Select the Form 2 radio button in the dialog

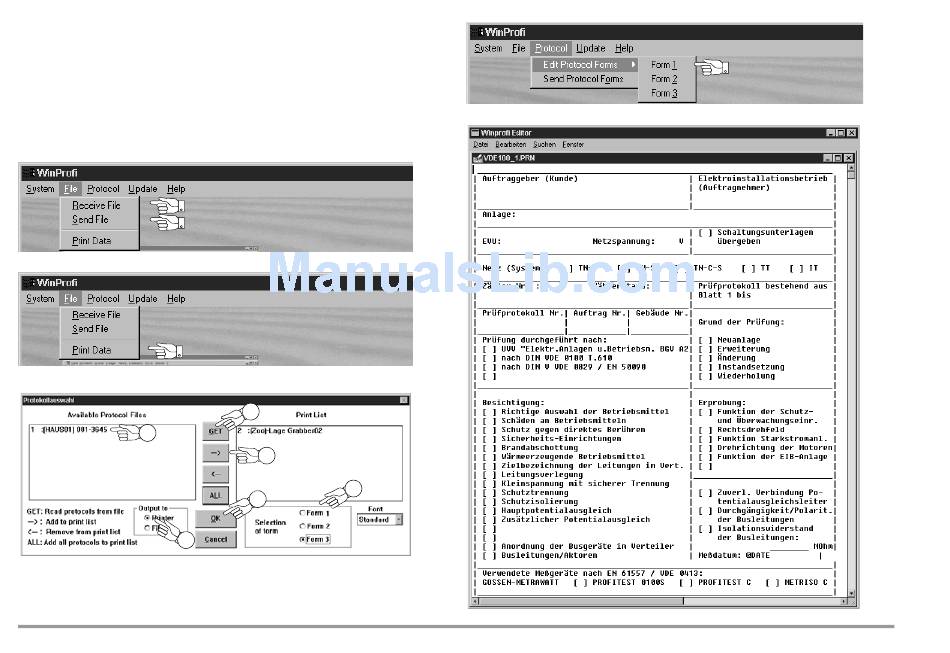click(302, 526)
